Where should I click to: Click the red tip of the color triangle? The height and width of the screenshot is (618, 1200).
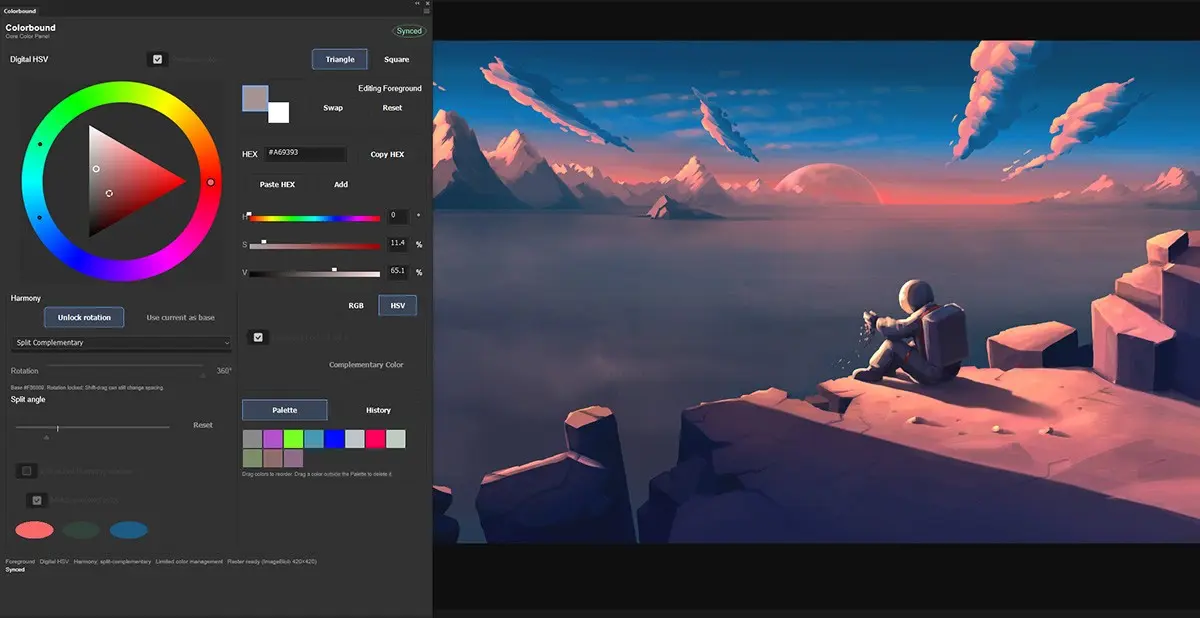pos(182,182)
